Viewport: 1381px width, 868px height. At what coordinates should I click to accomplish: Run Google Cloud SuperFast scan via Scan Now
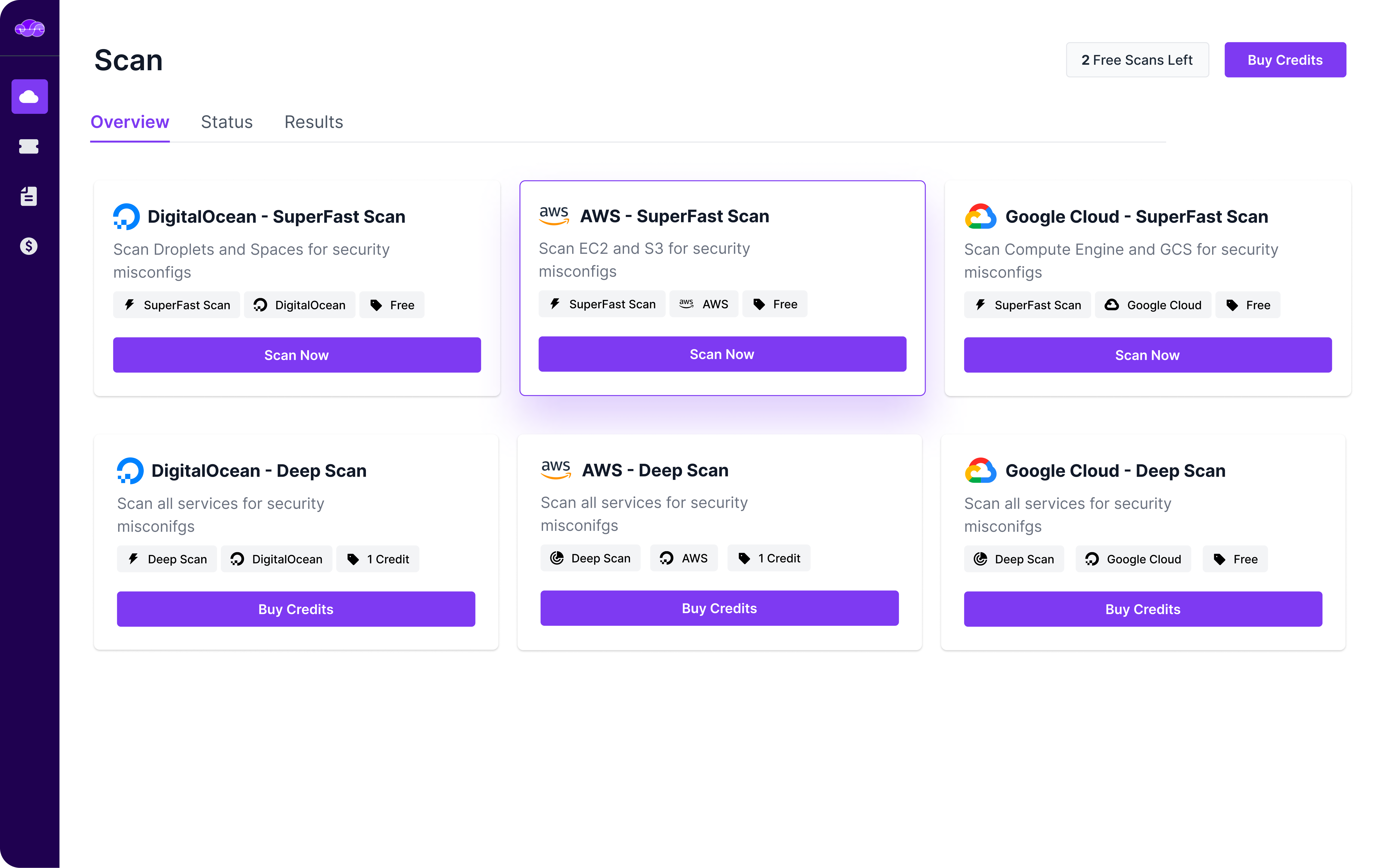point(1147,355)
